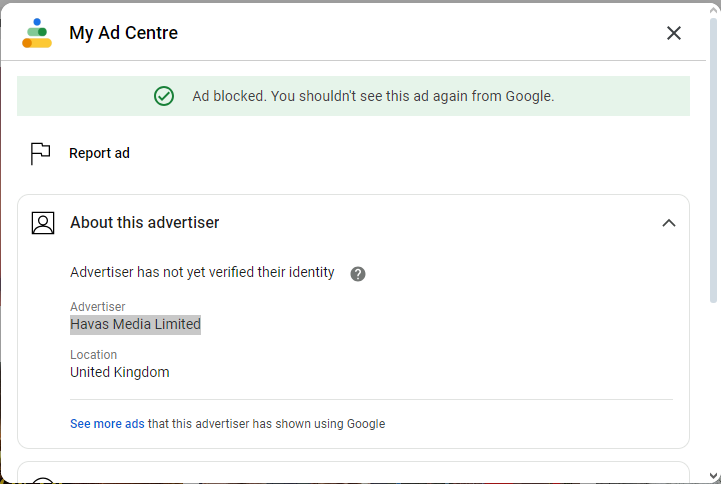Click the scrollbar down arrow
Image resolution: width=721 pixels, height=484 pixels.
pos(713,476)
